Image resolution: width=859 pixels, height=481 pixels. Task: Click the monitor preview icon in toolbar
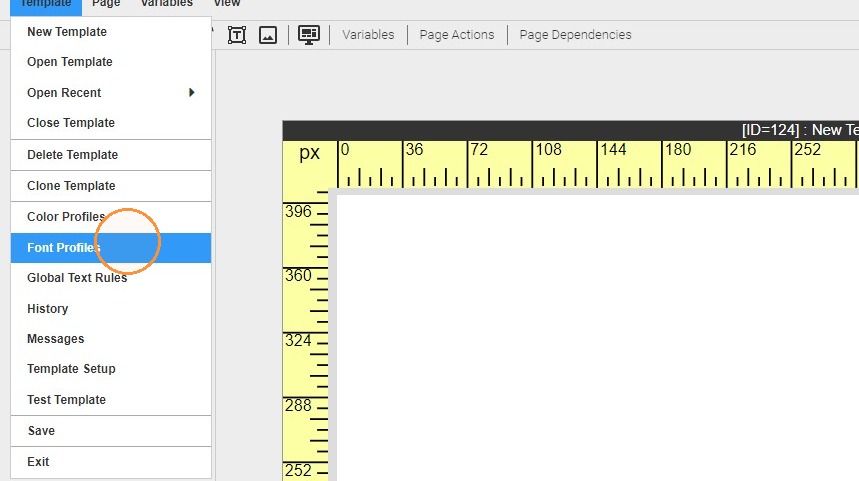coord(309,35)
